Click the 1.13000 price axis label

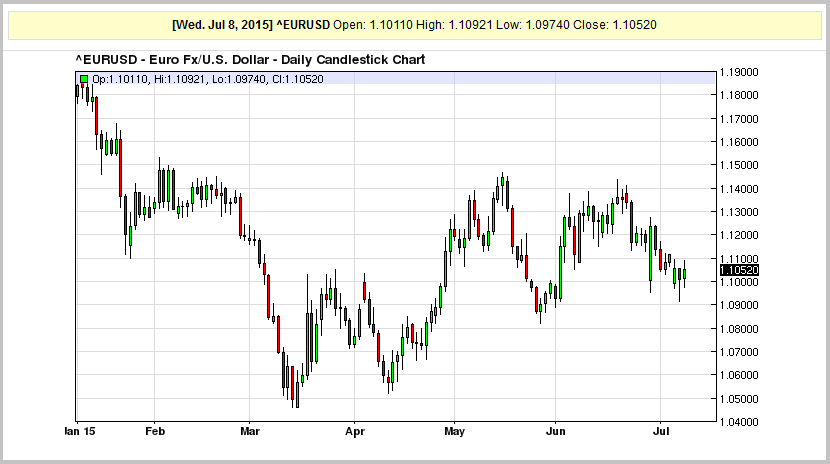pyautogui.click(x=739, y=212)
